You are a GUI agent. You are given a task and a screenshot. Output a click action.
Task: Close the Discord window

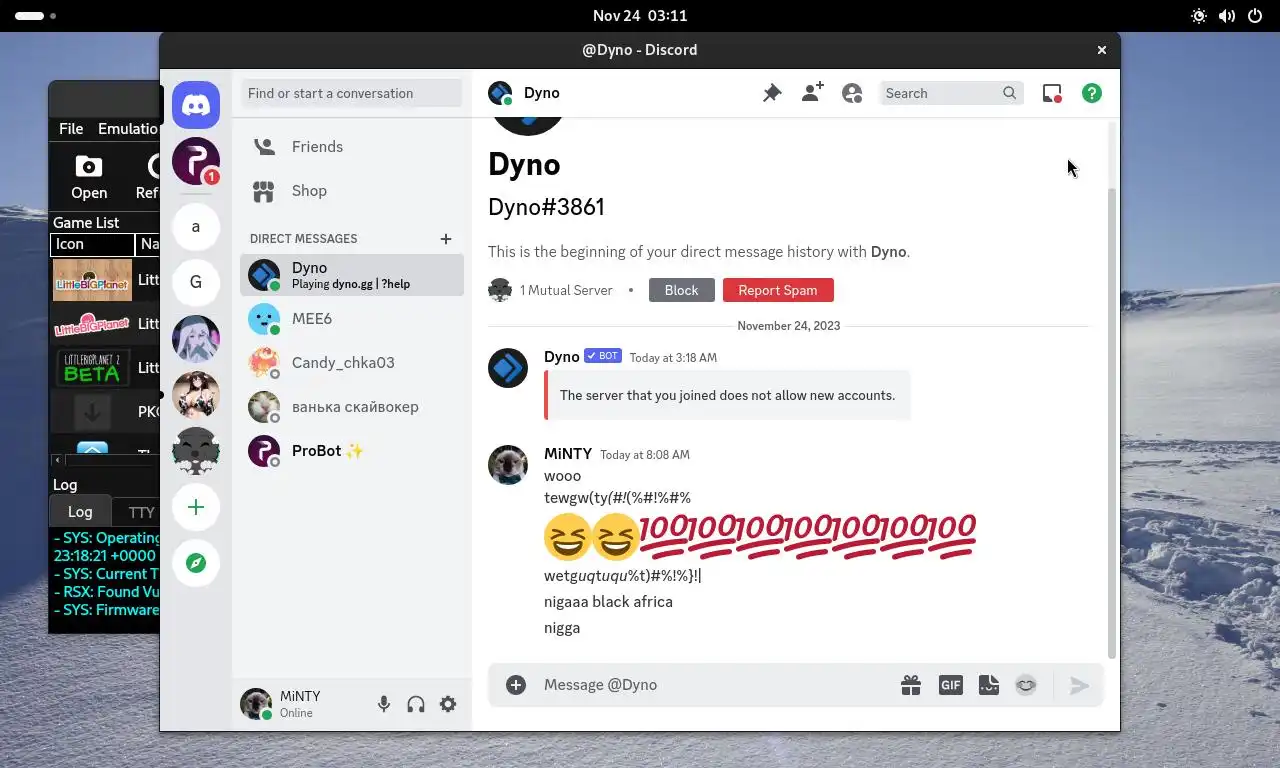point(1102,50)
